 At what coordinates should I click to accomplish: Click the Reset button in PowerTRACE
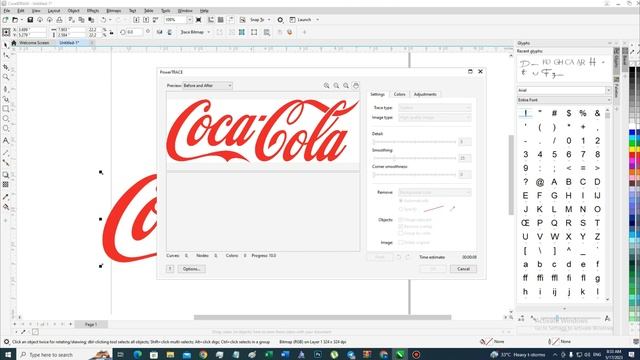click(380, 257)
